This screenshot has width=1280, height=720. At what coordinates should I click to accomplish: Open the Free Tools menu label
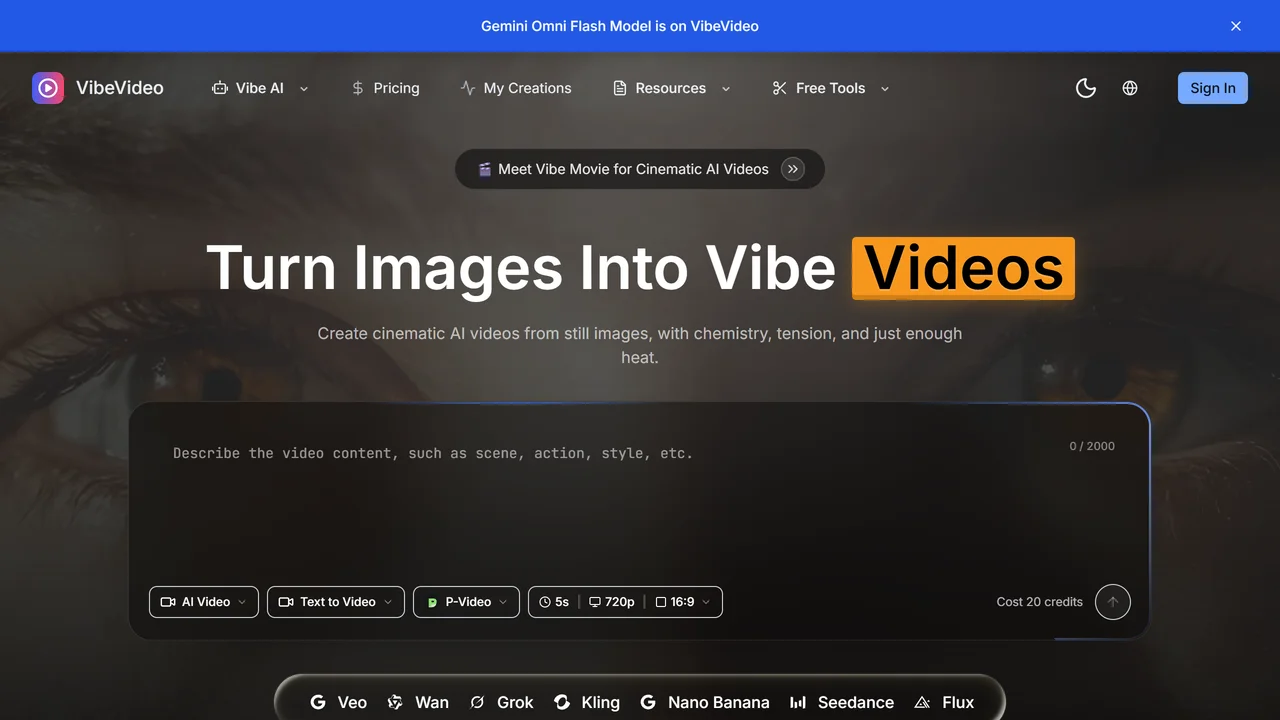point(831,88)
